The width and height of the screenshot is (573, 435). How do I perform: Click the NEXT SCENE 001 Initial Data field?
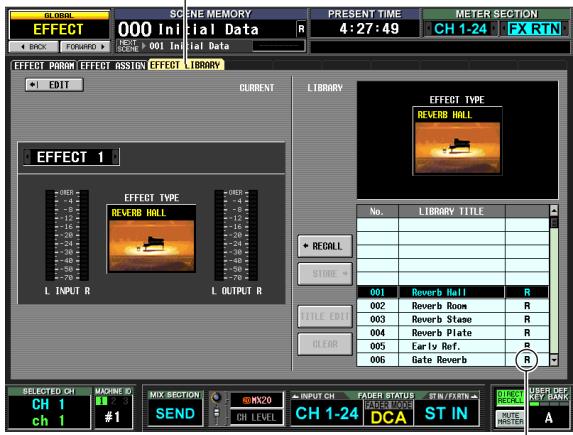pos(189,46)
